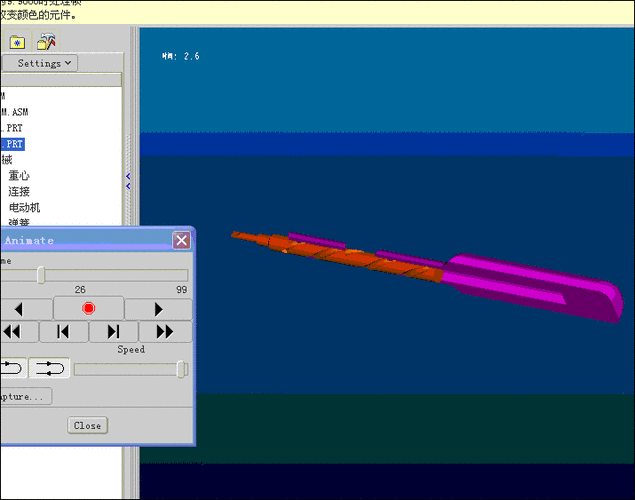This screenshot has height=500, width=635.
Task: Toggle the reverse-at-end playback mode
Action: tap(50, 368)
